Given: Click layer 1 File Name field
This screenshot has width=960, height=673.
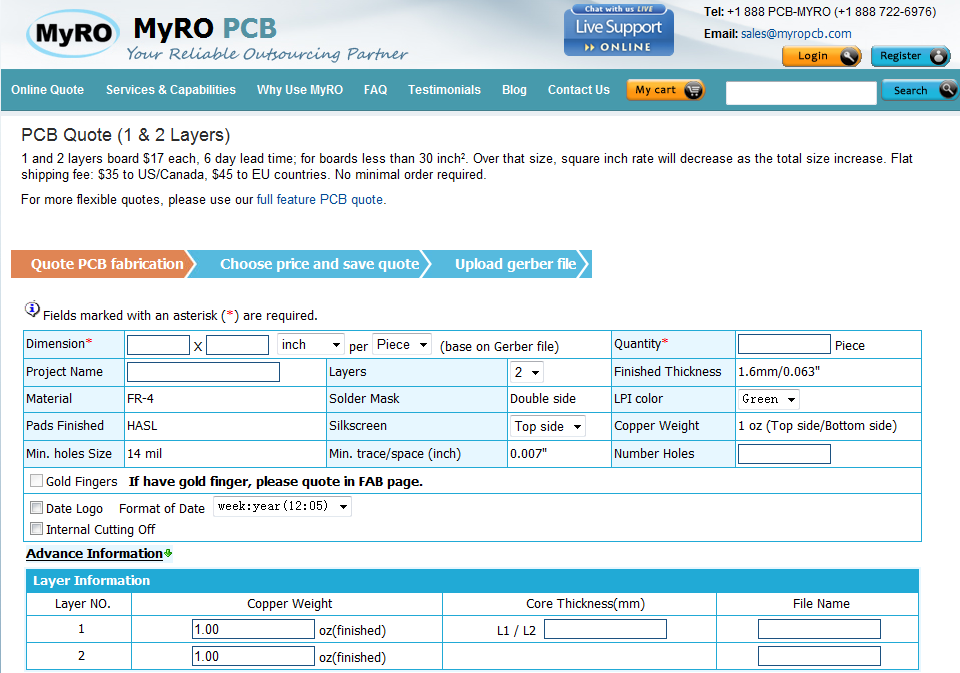Looking at the screenshot, I should [x=819, y=629].
